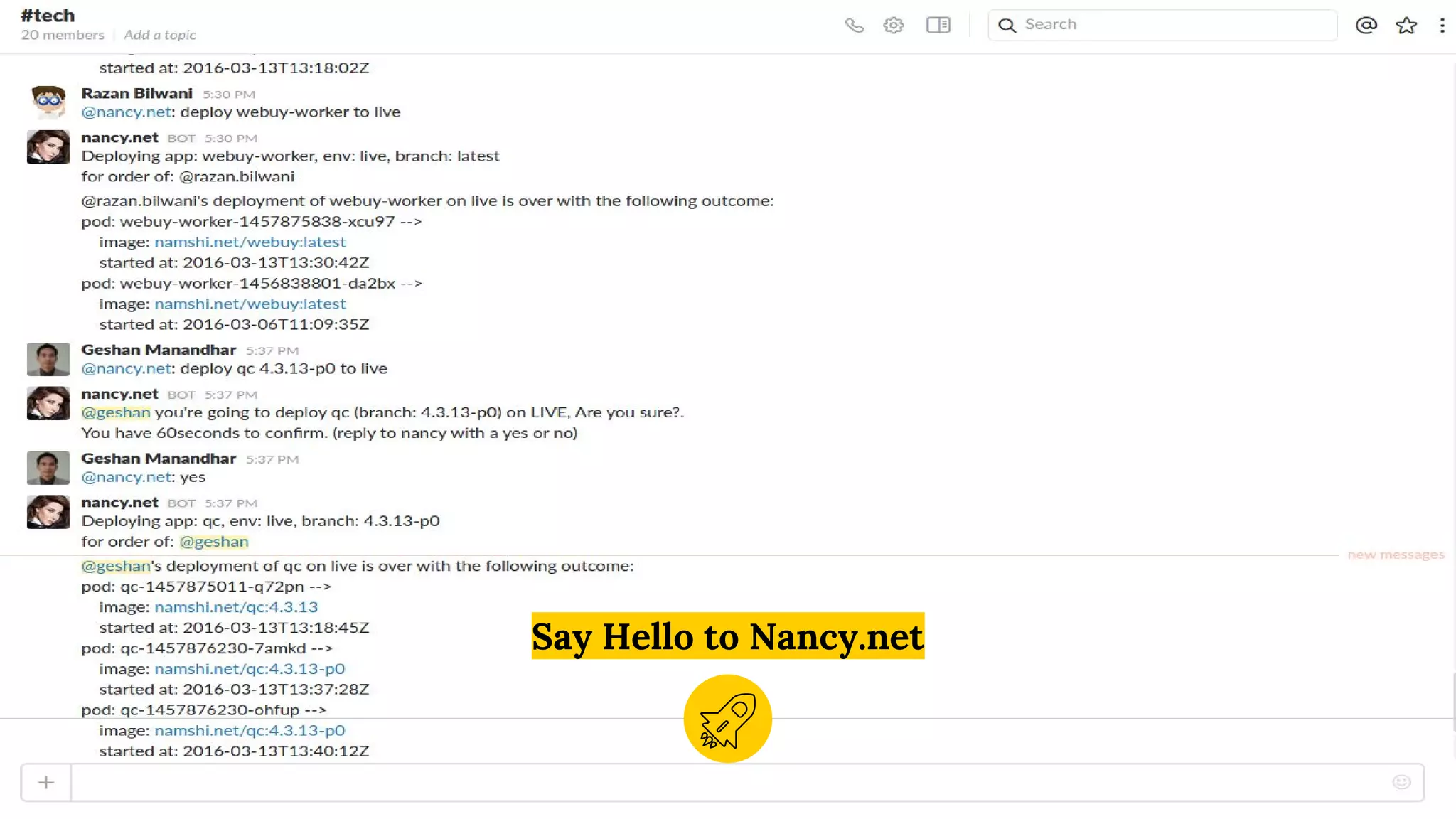
Task: Click text 'pod: qc-1457875011-q72pn -->'
Action: coord(206,587)
